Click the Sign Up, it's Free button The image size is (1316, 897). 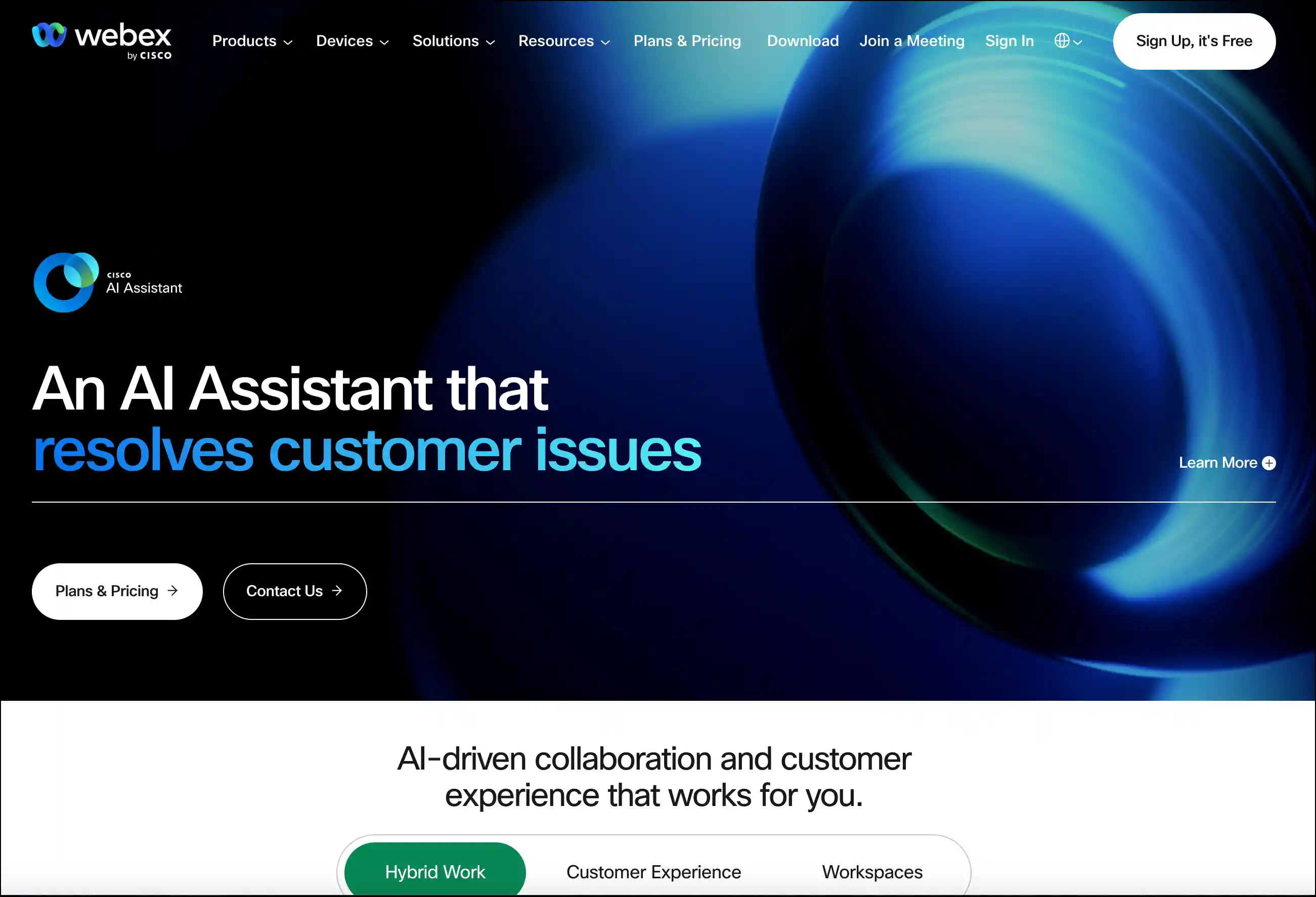[1194, 41]
